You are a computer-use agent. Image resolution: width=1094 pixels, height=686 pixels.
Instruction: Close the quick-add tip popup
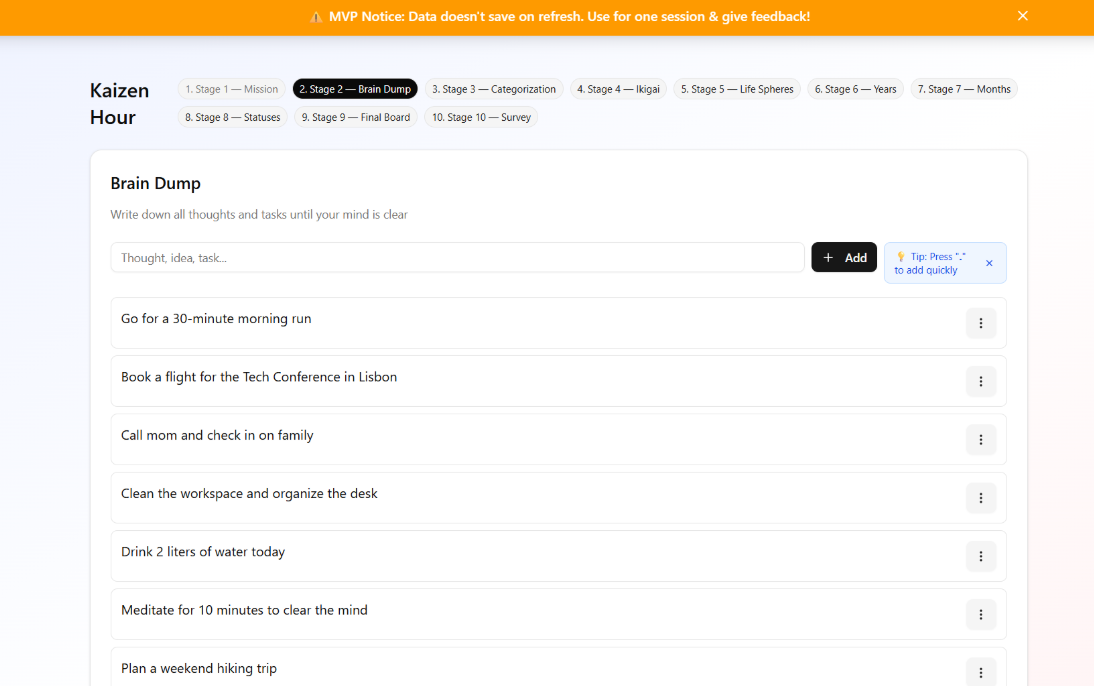click(x=989, y=263)
